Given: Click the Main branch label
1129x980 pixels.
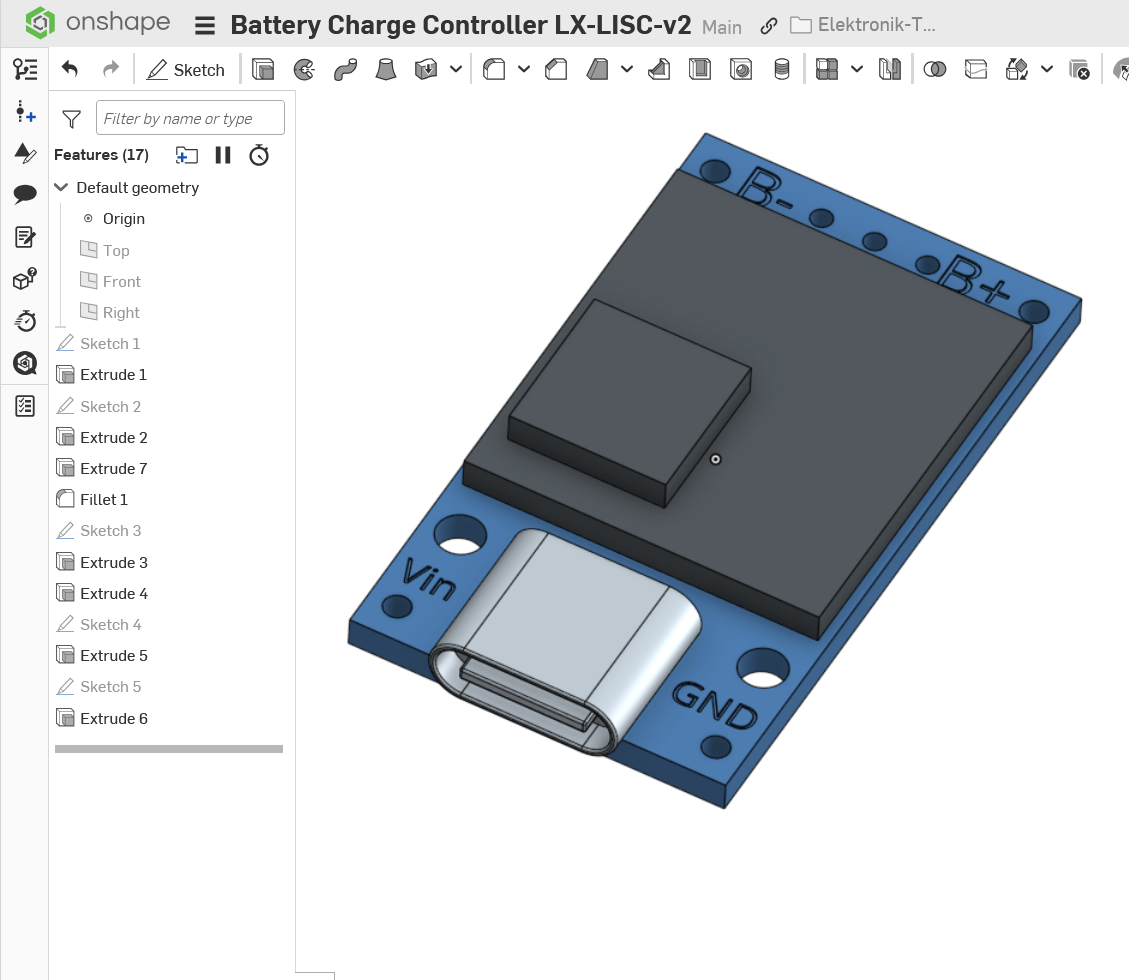Looking at the screenshot, I should [x=721, y=27].
